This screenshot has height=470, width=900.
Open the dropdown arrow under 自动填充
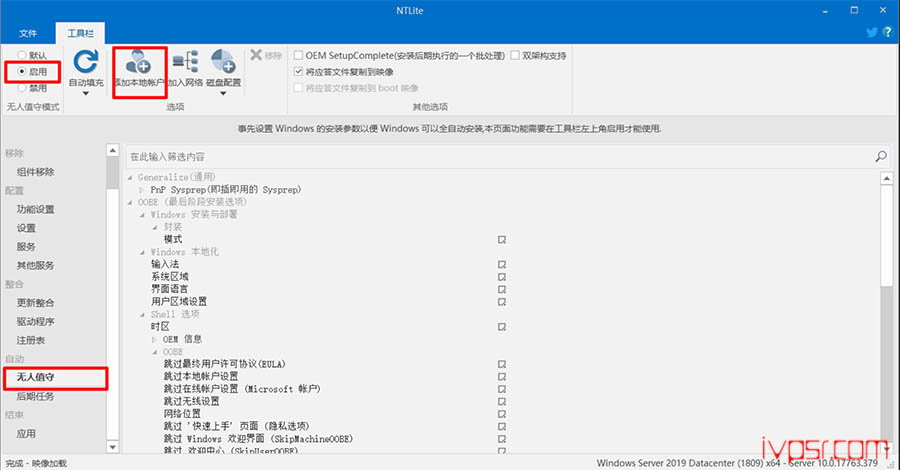tap(86, 94)
